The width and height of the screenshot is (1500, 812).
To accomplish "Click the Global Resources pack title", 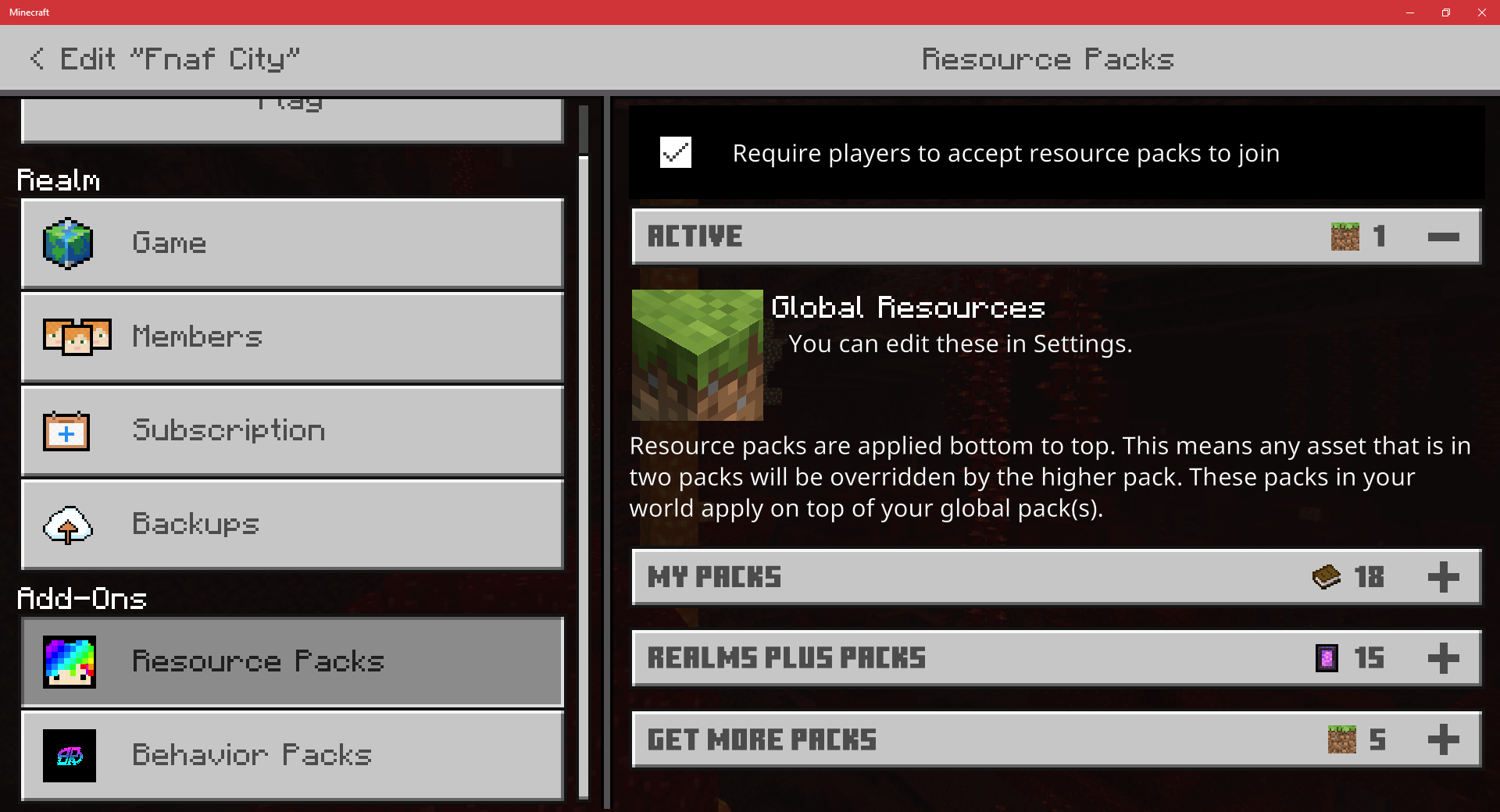I will click(x=908, y=308).
